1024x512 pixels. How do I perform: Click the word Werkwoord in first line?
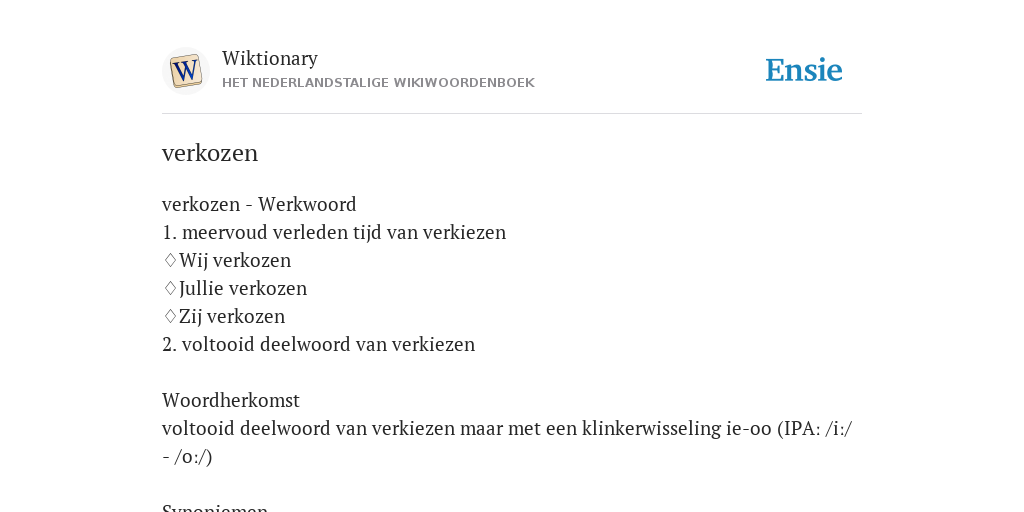pyautogui.click(x=307, y=204)
